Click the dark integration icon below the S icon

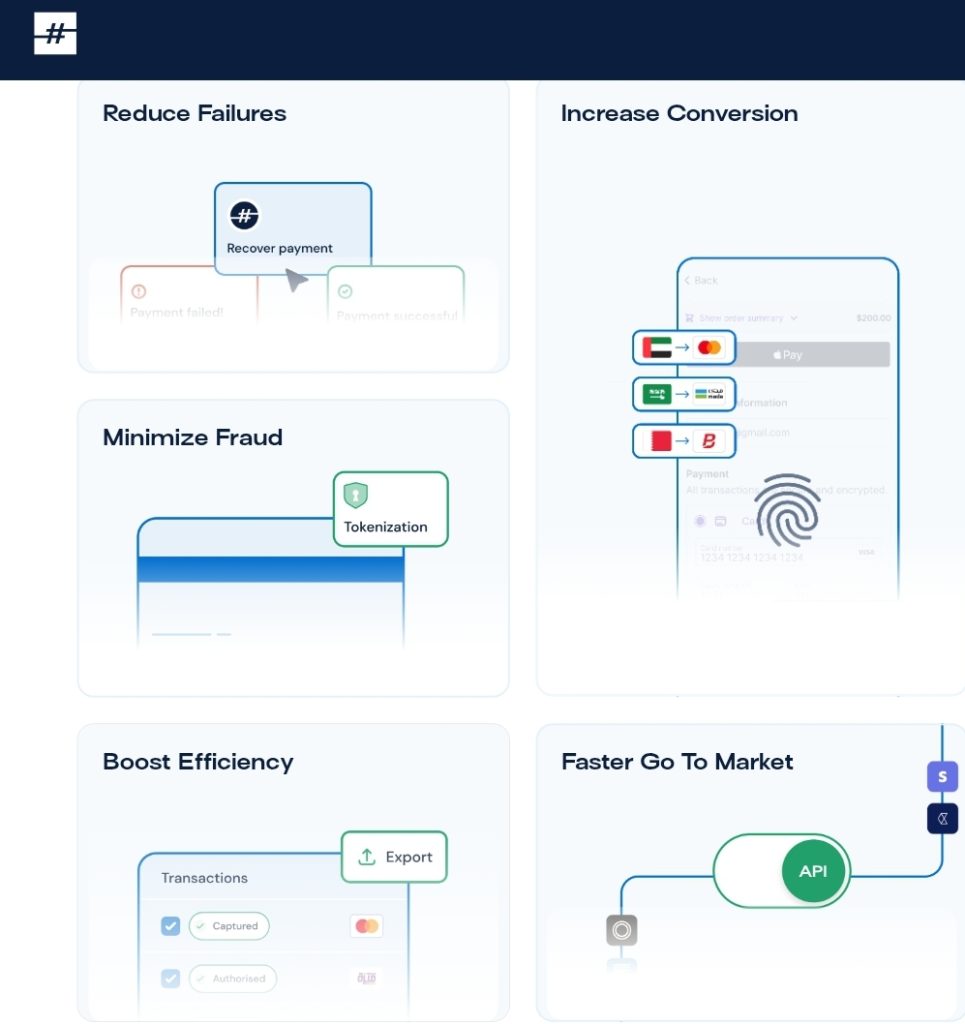pos(941,818)
